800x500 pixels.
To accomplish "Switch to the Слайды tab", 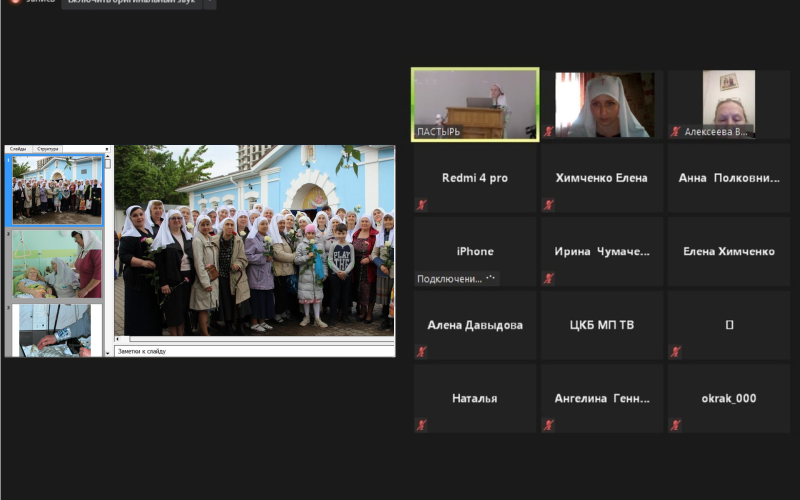I will [18, 149].
